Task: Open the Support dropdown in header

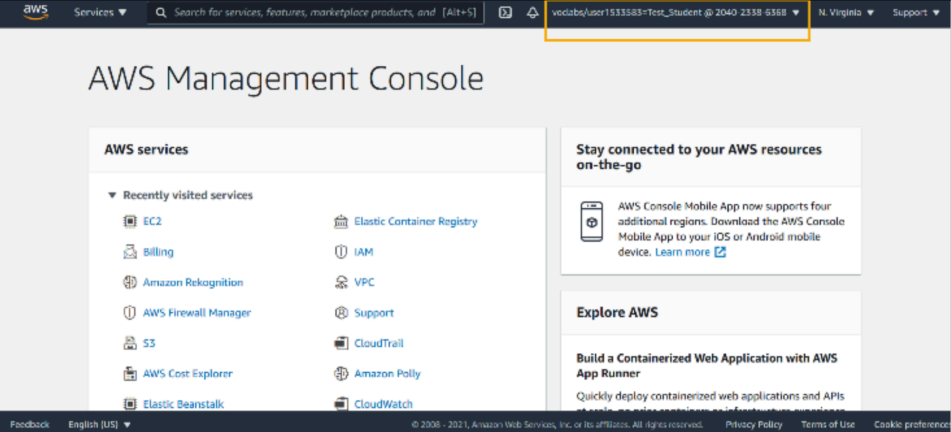Action: coord(916,13)
